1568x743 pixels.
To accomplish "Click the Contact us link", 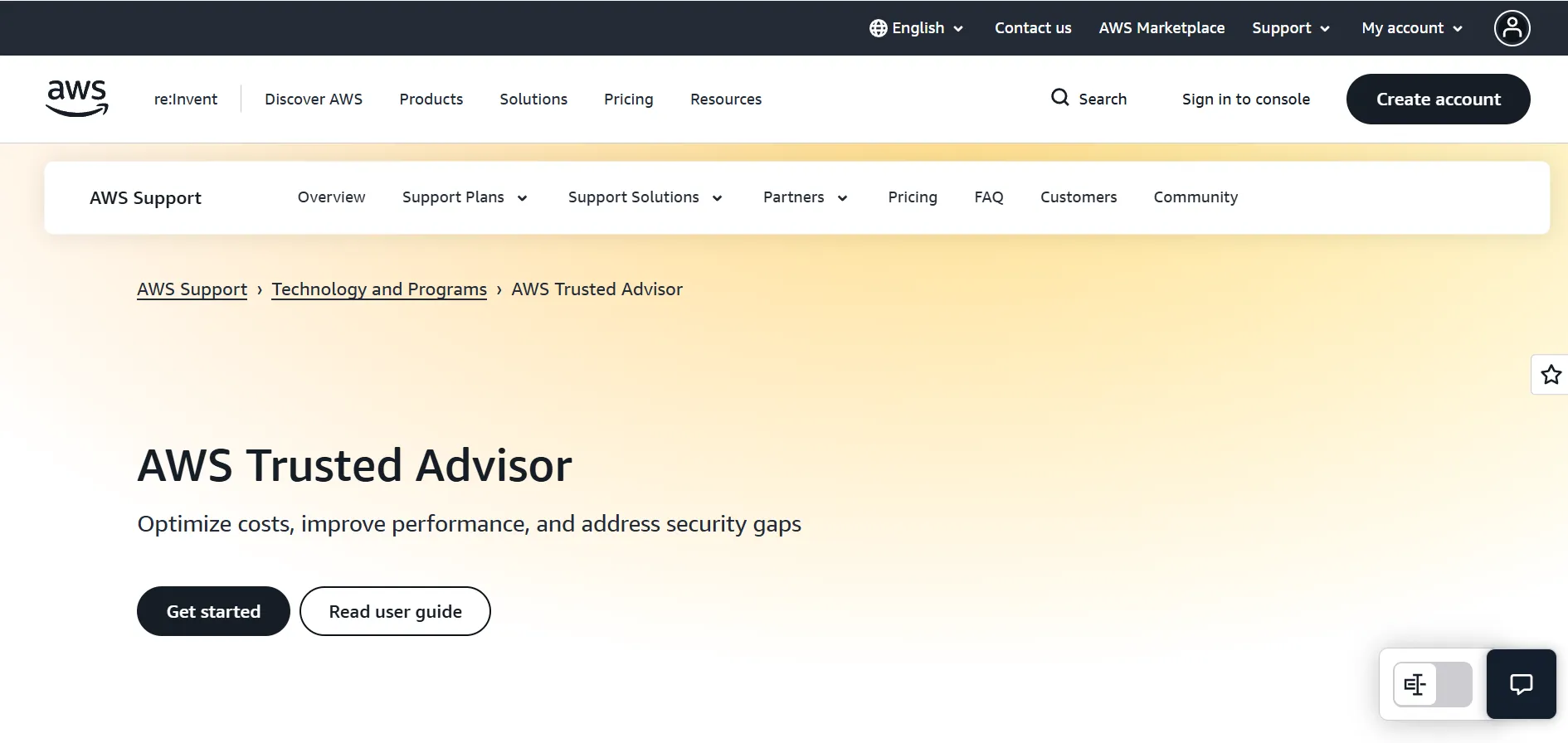I will click(x=1033, y=28).
